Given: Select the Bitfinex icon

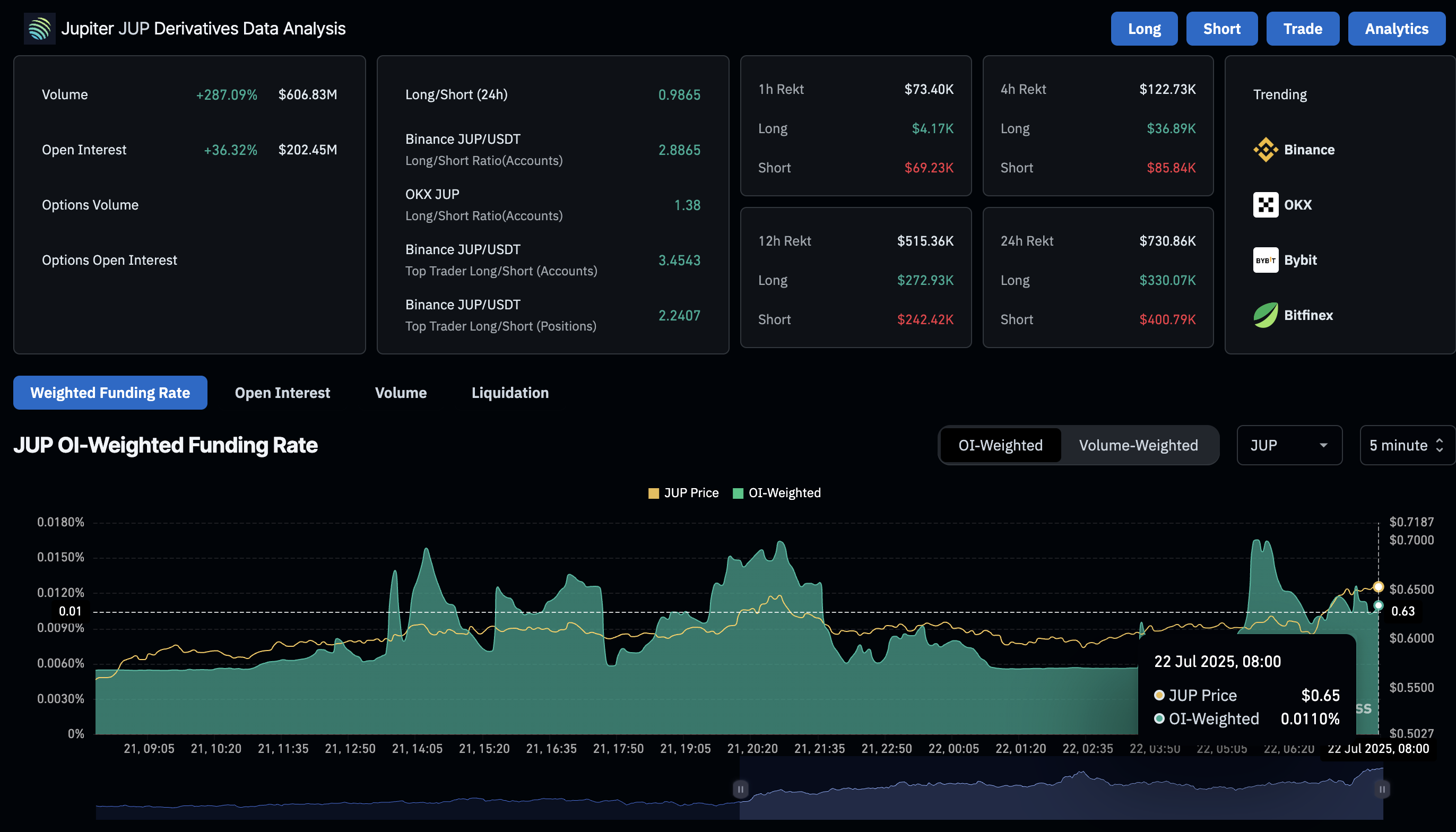Looking at the screenshot, I should coord(1266,315).
